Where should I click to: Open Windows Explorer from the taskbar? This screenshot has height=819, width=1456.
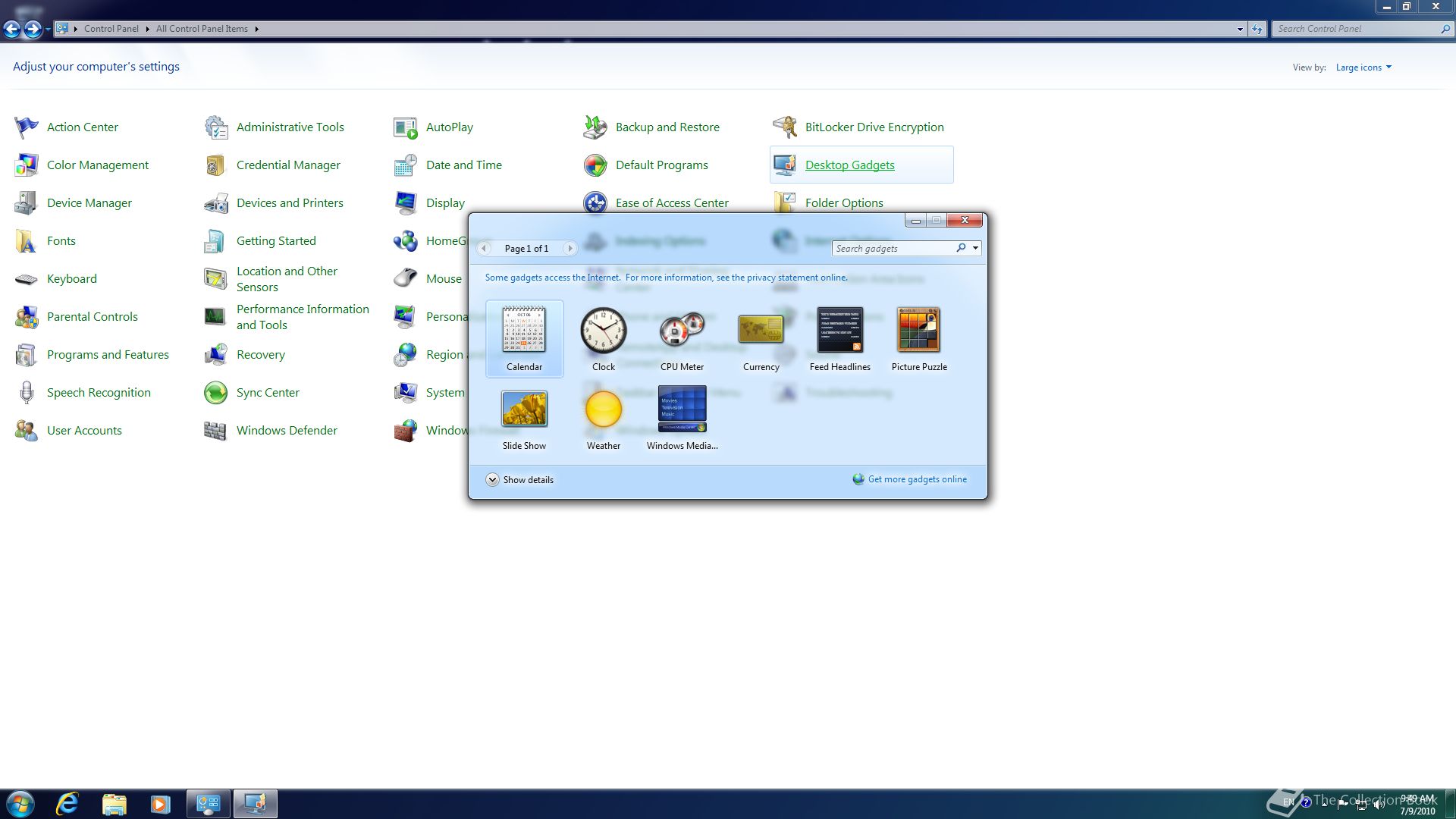[x=114, y=804]
